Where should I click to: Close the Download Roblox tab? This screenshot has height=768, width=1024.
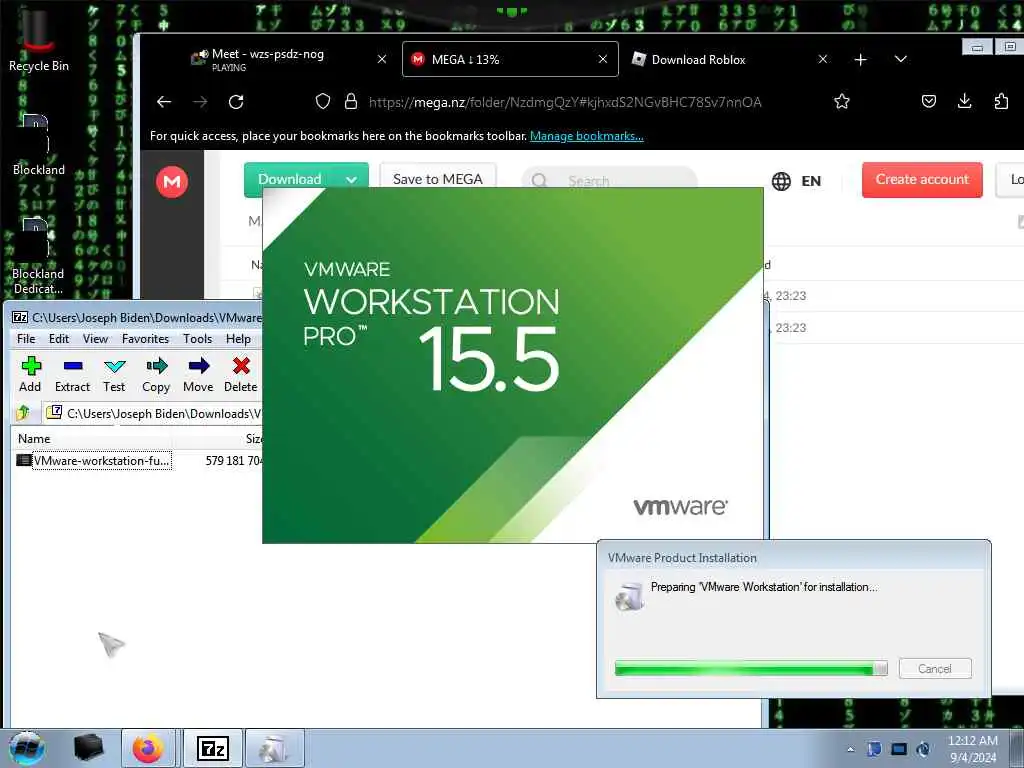click(x=823, y=59)
